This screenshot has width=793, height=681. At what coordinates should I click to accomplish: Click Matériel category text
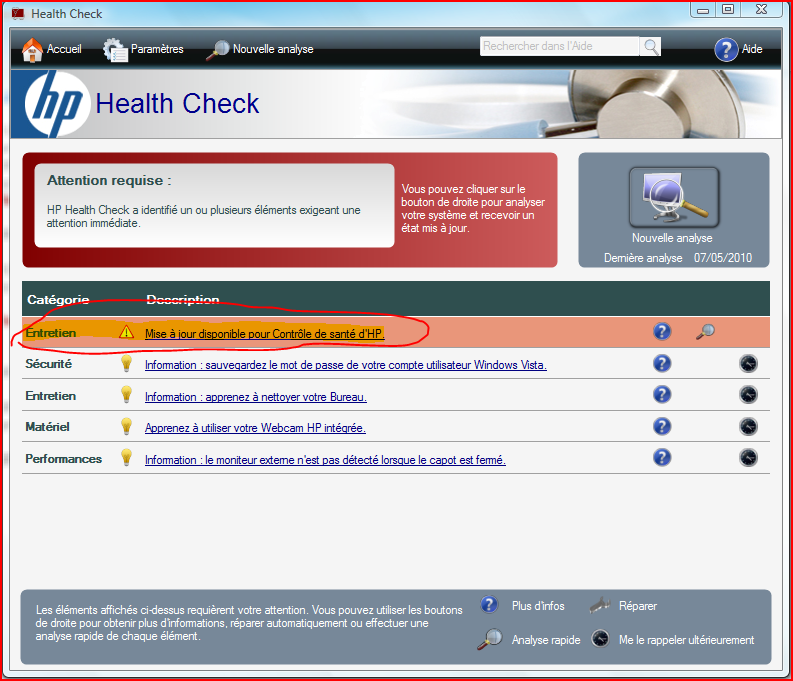[48, 427]
